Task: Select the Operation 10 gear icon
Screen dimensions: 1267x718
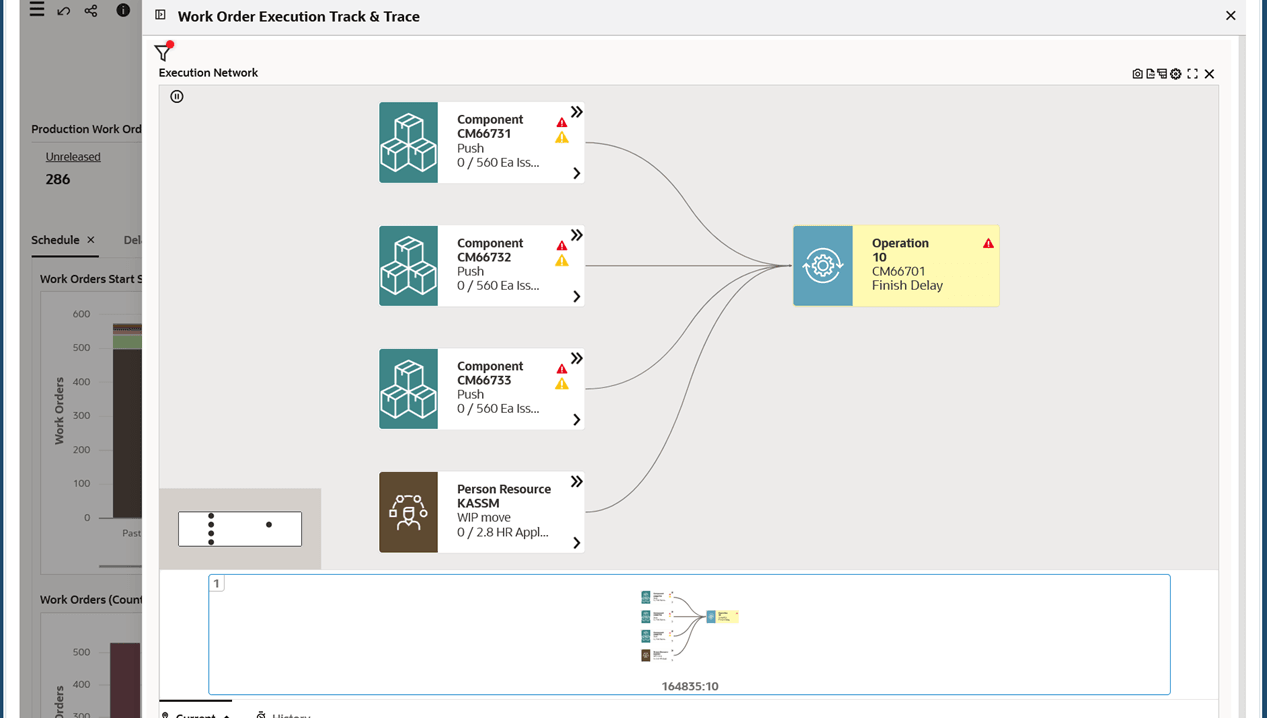Action: (x=823, y=266)
